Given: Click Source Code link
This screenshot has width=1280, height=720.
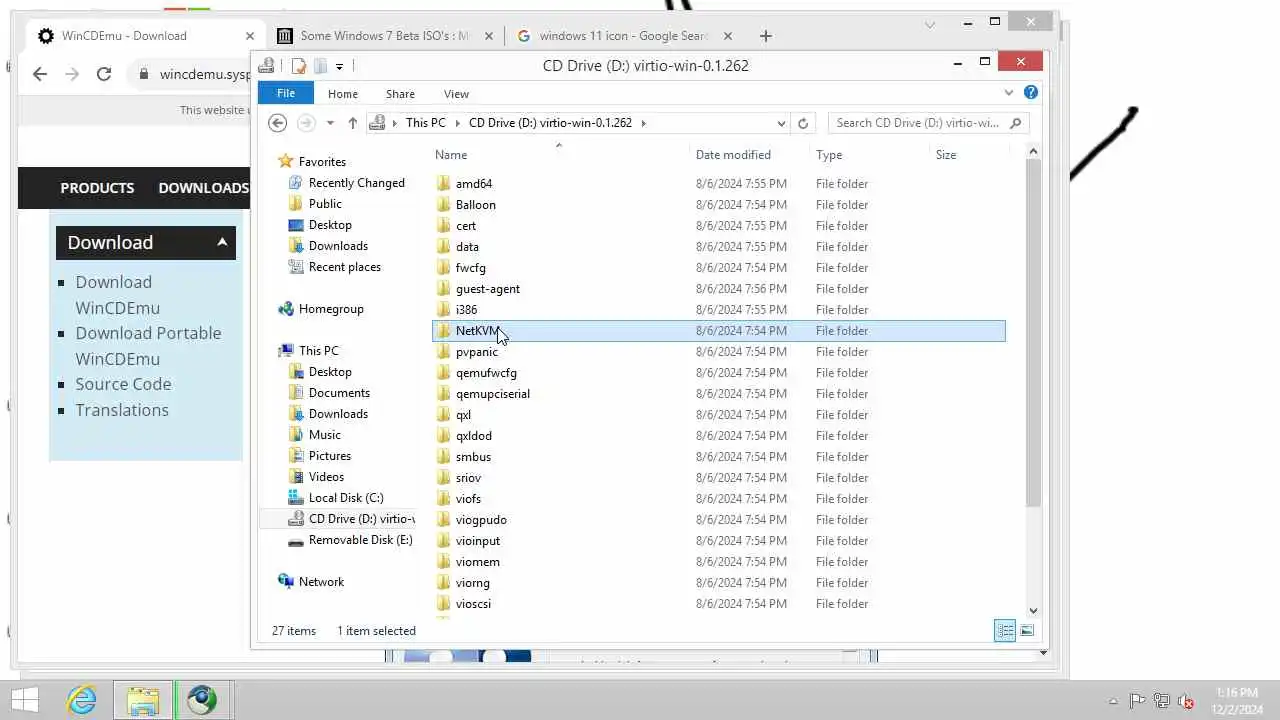Looking at the screenshot, I should point(123,384).
